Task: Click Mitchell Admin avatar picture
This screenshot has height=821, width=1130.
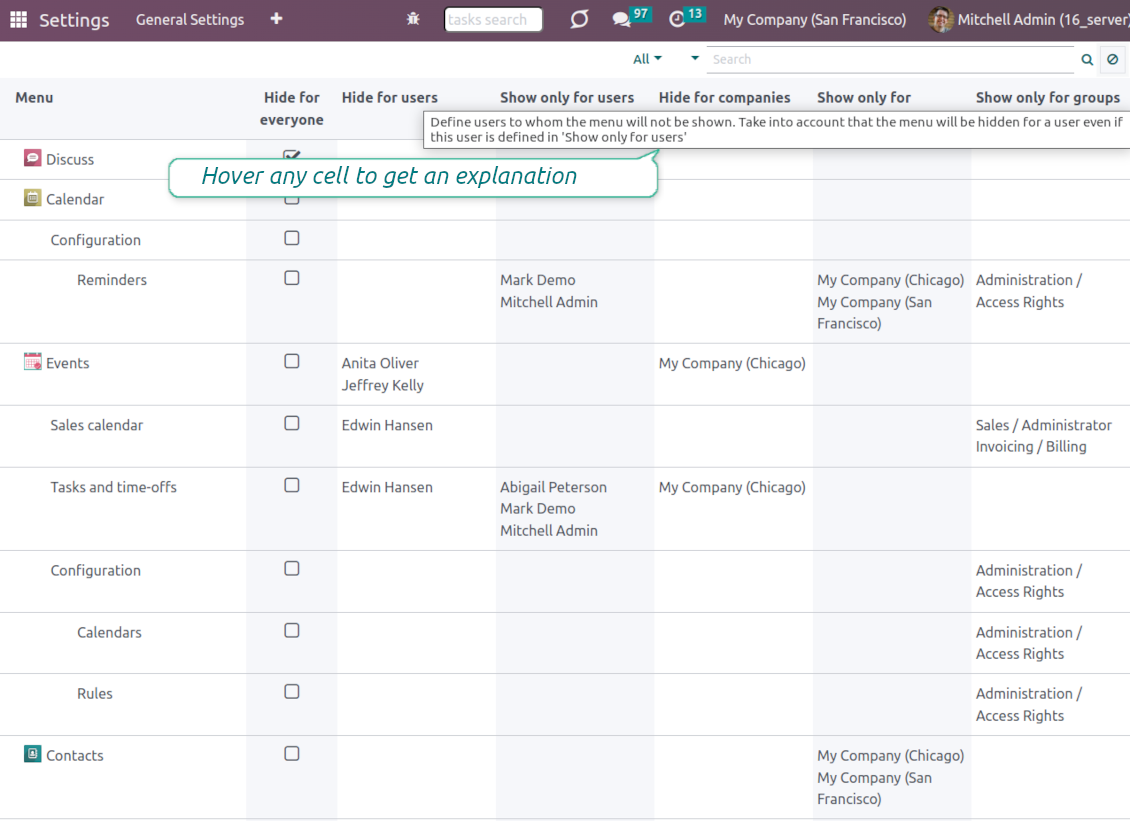Action: [940, 19]
